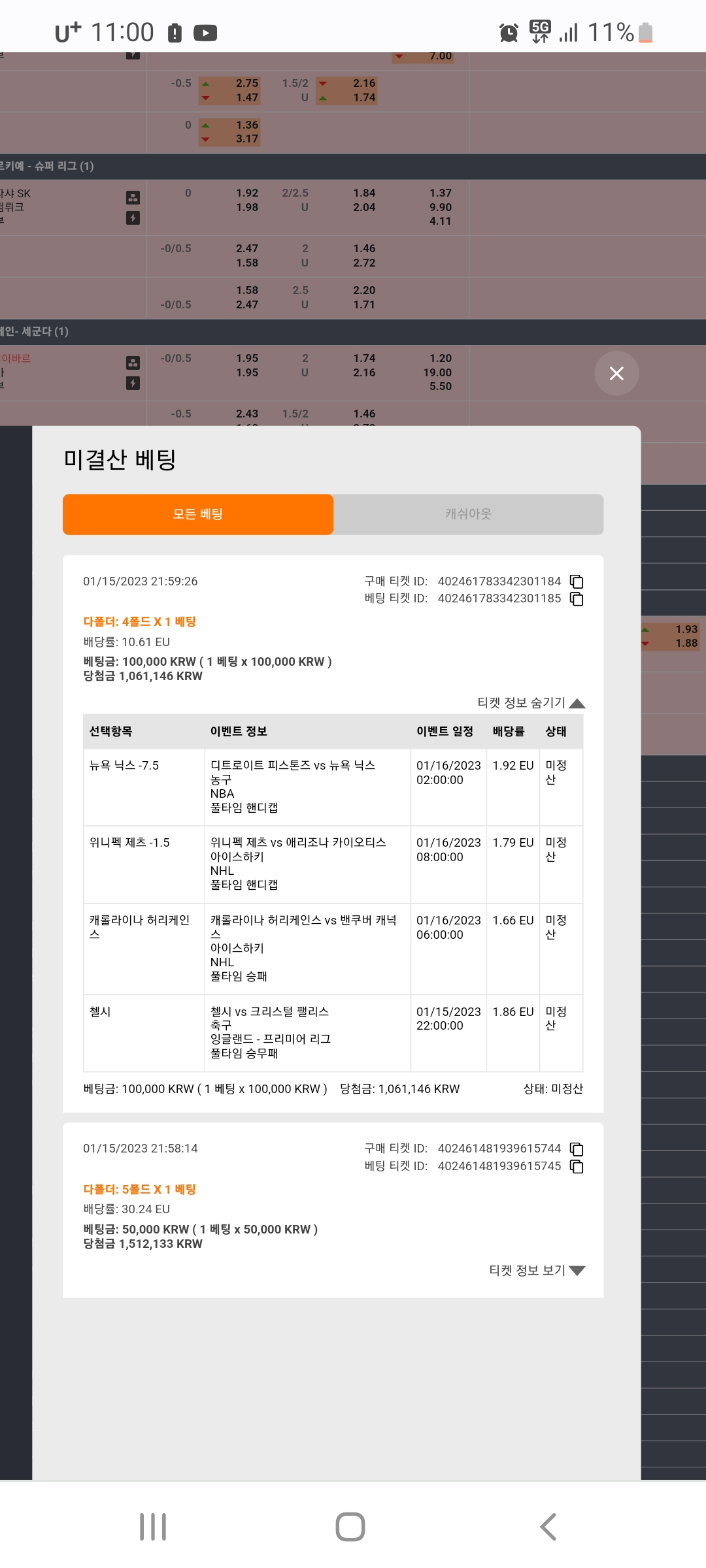Viewport: 706px width, 1568px height.
Task: Open stats icon for the 세군다 match row
Action: point(133,363)
